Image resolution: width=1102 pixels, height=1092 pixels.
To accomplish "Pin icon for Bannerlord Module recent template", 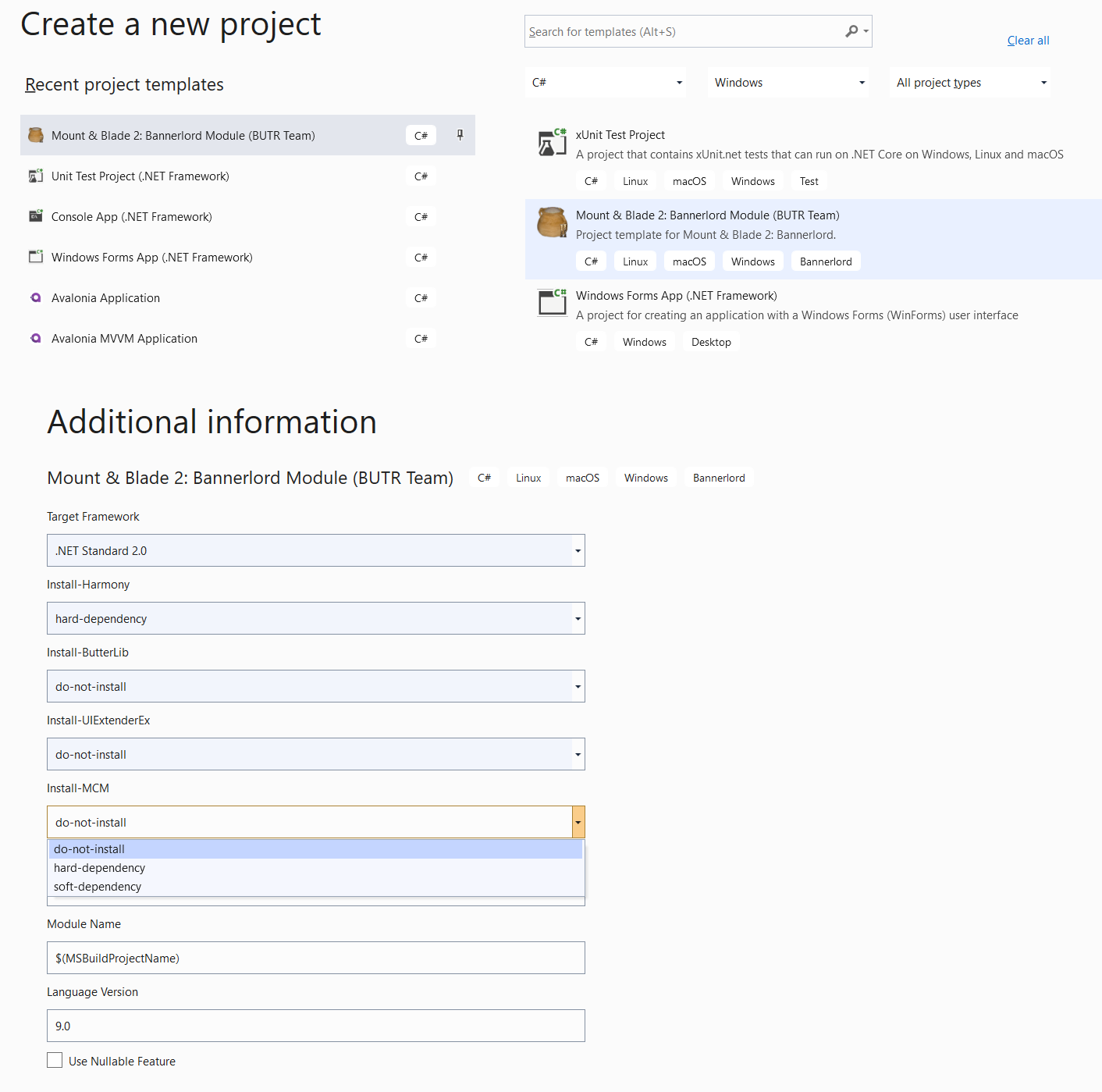I will click(460, 135).
